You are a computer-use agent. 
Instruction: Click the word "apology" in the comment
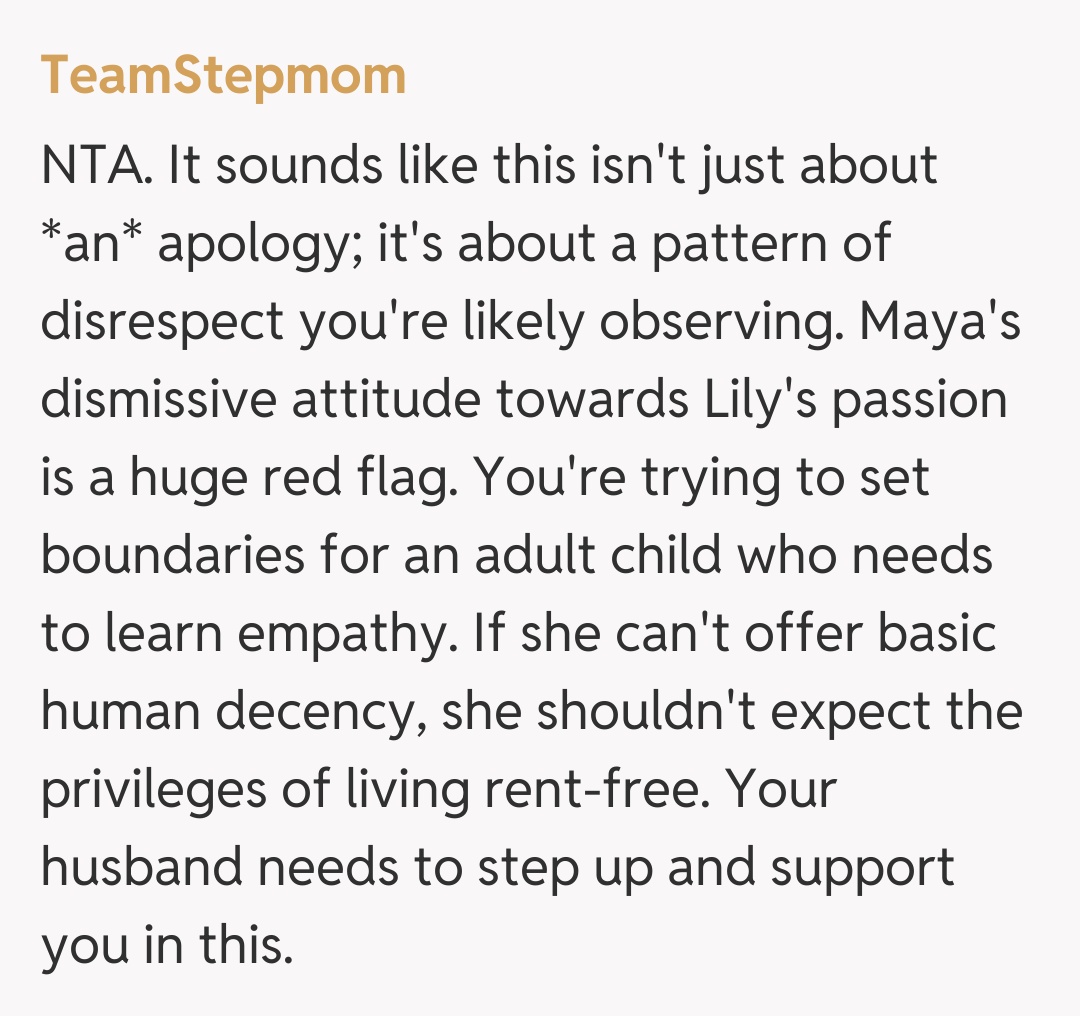[261, 246]
